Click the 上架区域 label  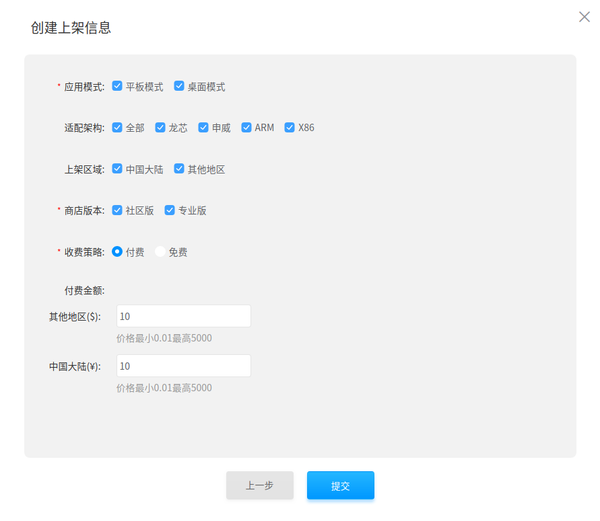[x=84, y=169]
